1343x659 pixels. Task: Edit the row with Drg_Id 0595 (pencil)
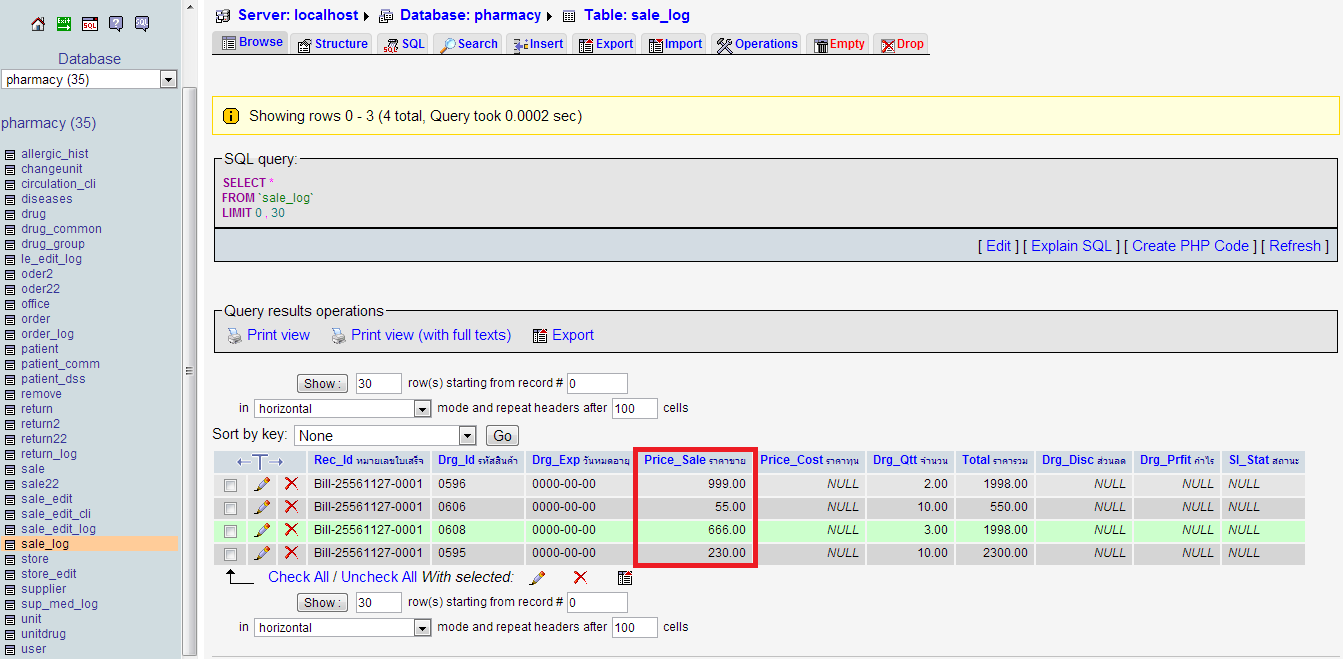click(262, 553)
